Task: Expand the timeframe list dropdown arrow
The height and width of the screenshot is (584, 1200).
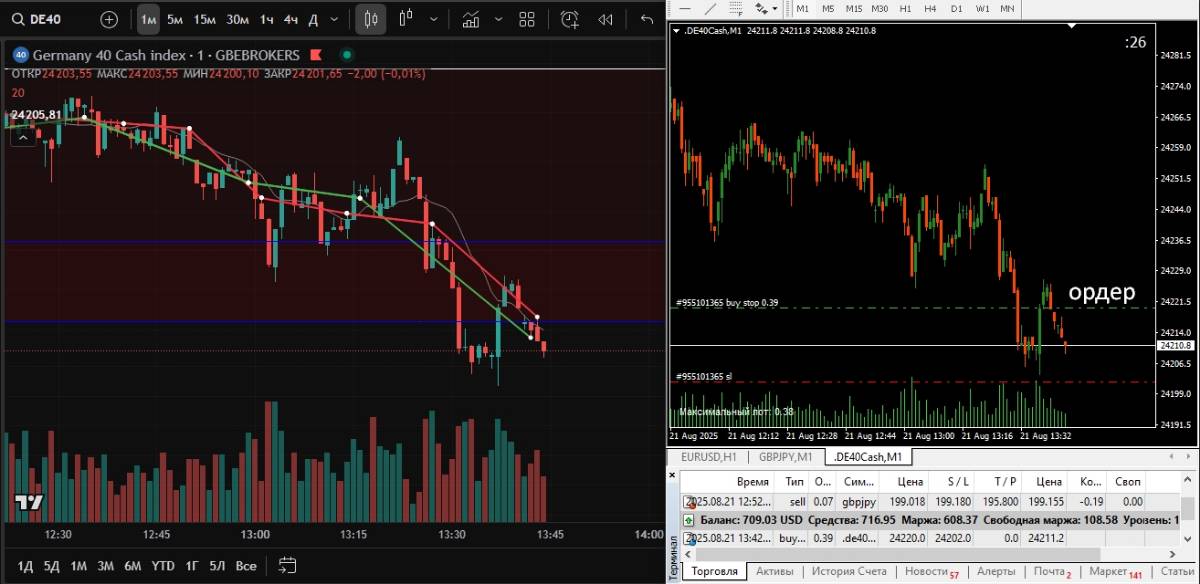Action: pos(333,19)
